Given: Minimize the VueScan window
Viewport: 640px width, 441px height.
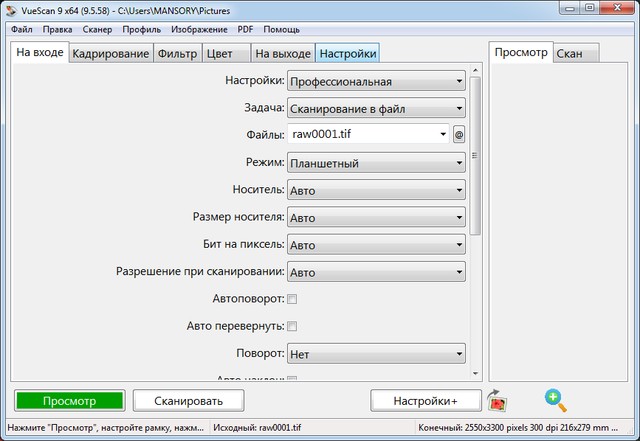Looking at the screenshot, I should tap(570, 8).
